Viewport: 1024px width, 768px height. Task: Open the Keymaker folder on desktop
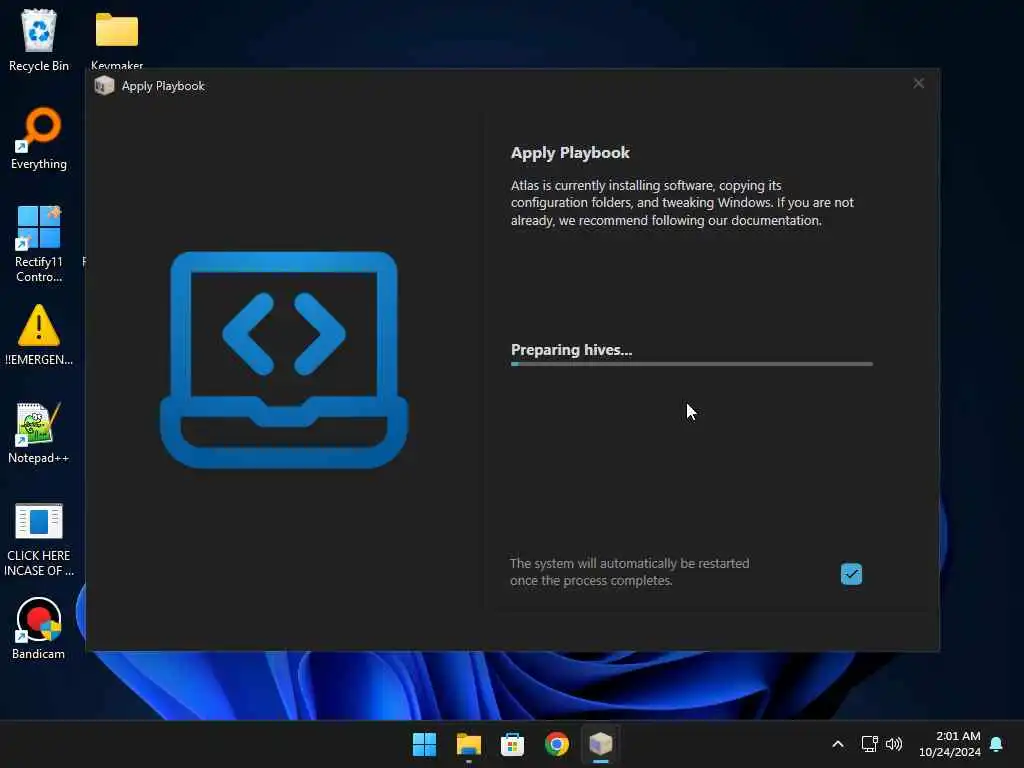(x=117, y=39)
